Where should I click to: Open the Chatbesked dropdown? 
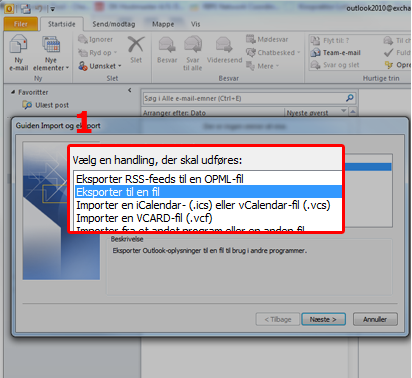point(273,53)
